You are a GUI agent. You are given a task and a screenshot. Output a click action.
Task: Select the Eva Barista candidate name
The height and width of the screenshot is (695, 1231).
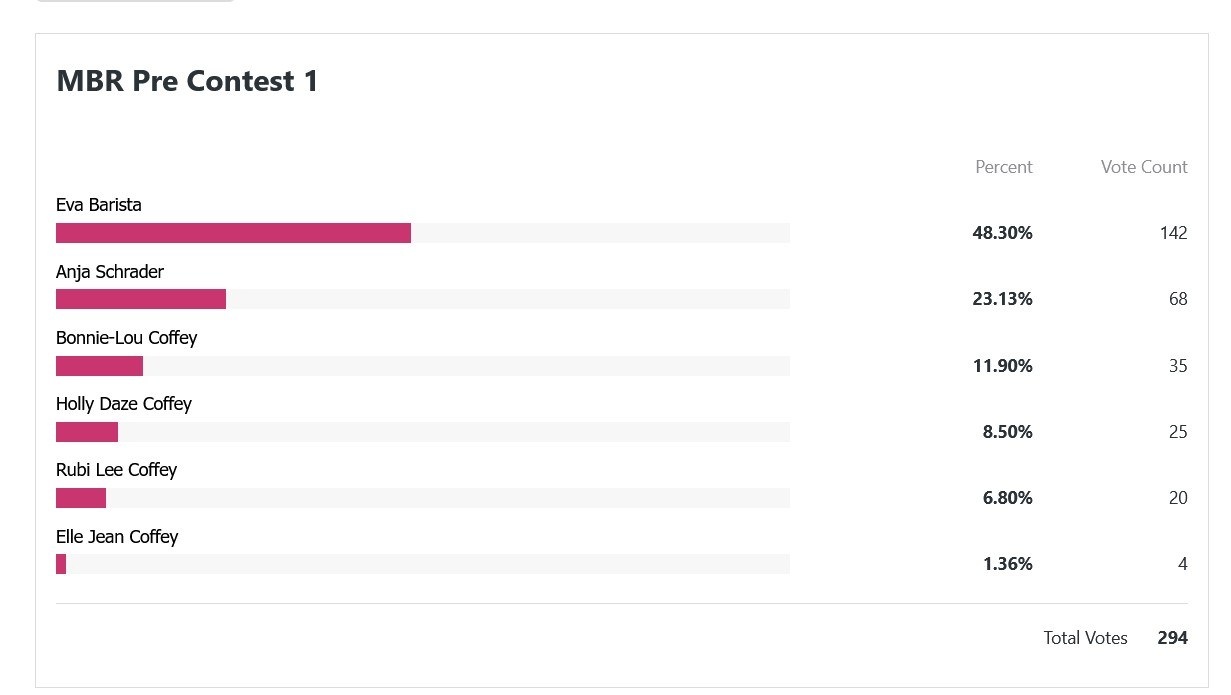point(99,205)
